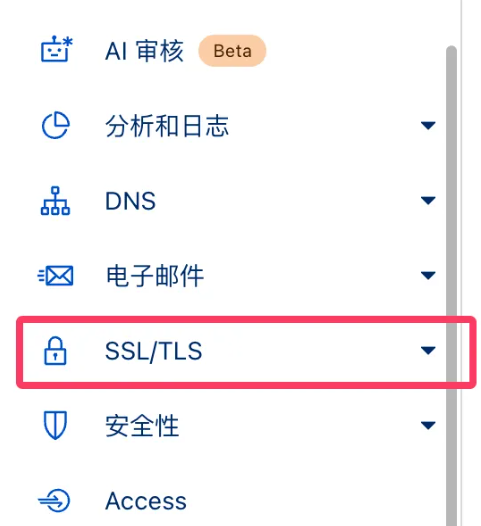Expand the 电子邮件 section arrow
481x526 pixels.
coord(428,275)
